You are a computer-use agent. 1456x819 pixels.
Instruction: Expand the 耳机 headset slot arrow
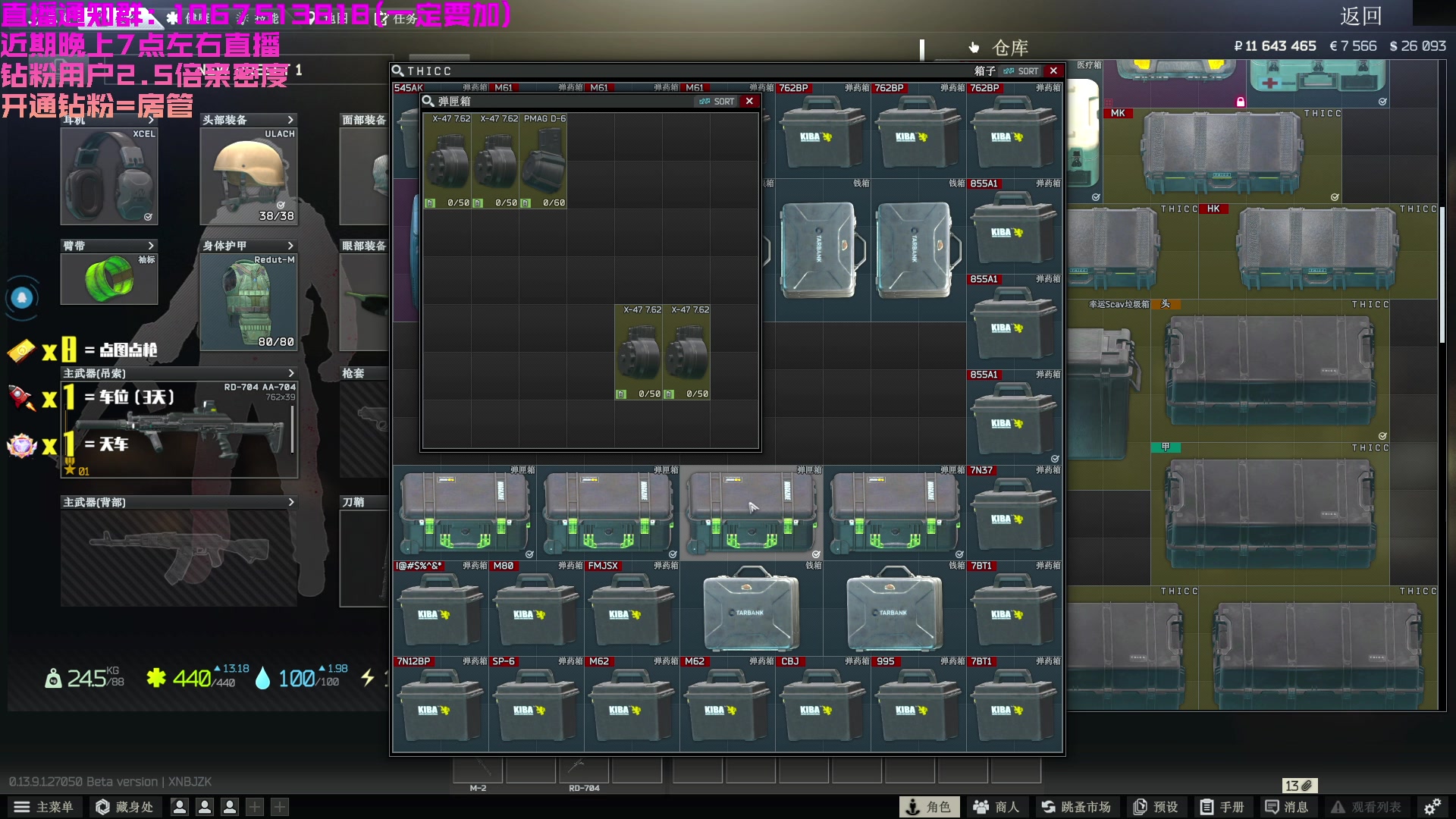click(x=151, y=120)
